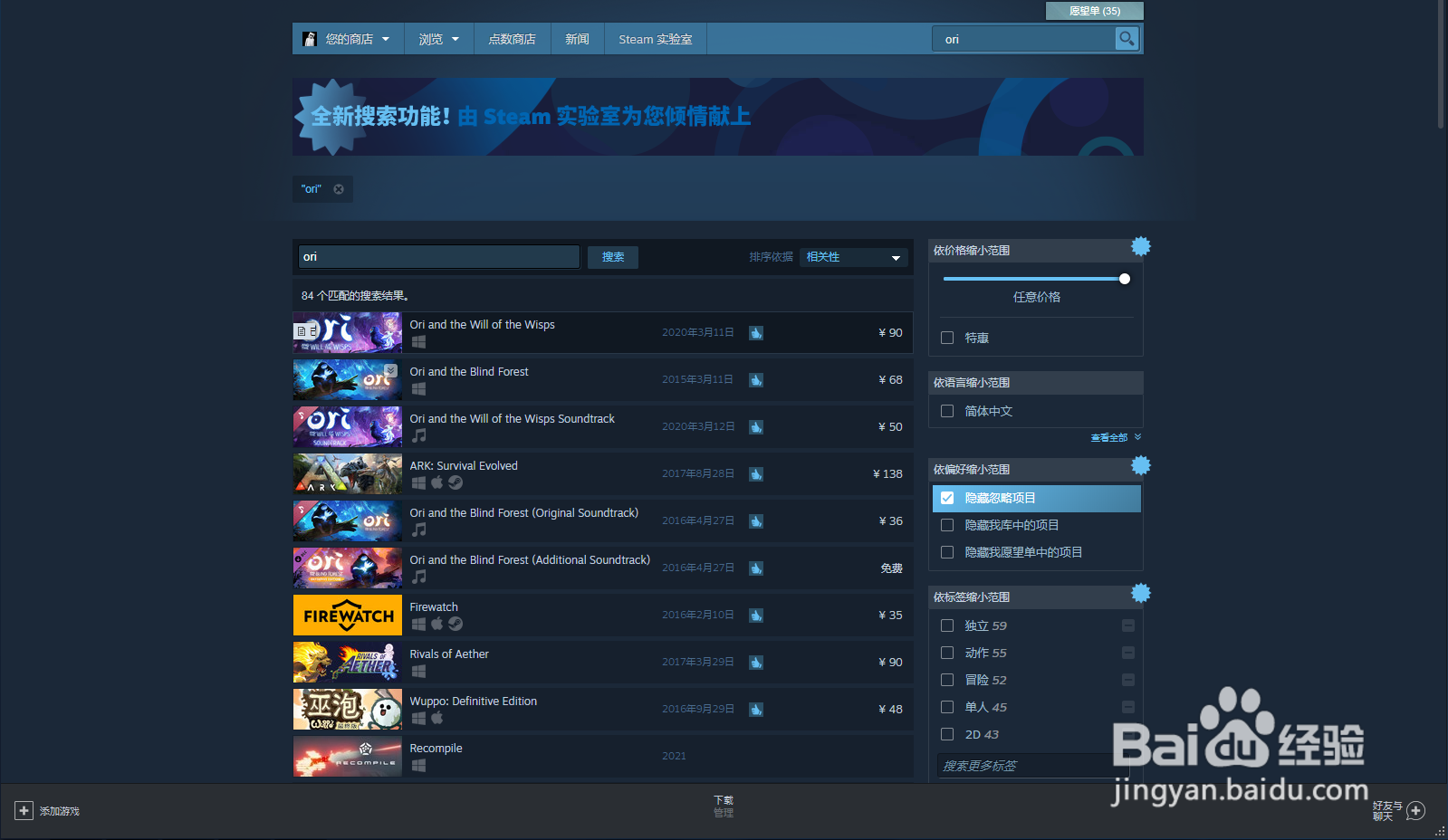
Task: Open 下载 管理 downloads manager
Action: (x=724, y=806)
